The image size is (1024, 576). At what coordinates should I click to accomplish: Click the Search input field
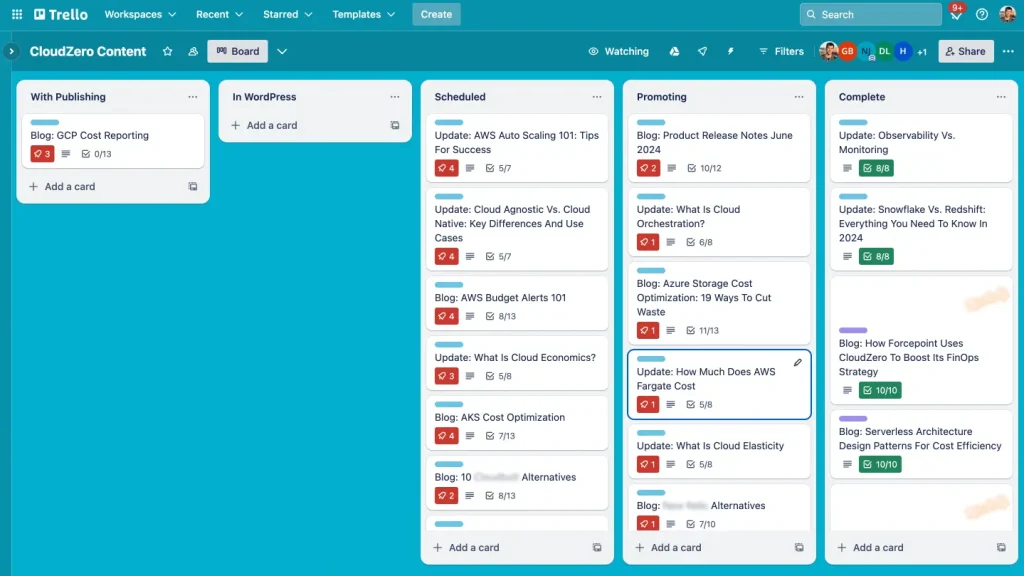click(x=870, y=14)
